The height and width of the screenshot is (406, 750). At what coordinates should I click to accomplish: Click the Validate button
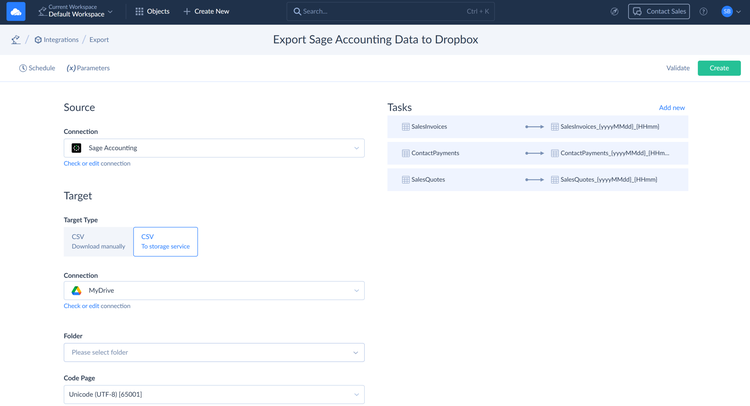678,68
